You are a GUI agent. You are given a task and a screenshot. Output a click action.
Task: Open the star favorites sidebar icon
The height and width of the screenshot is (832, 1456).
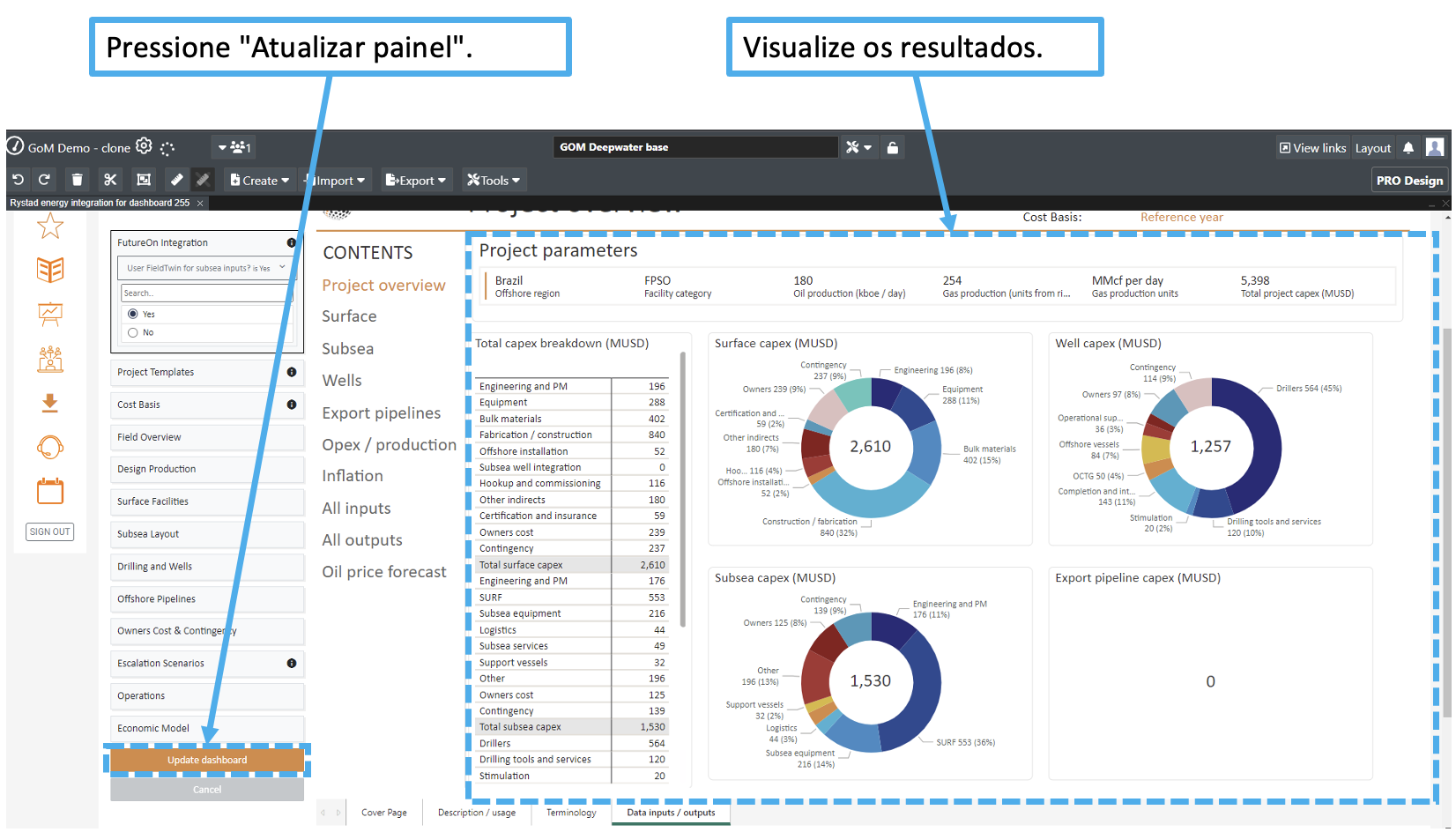coord(50,227)
